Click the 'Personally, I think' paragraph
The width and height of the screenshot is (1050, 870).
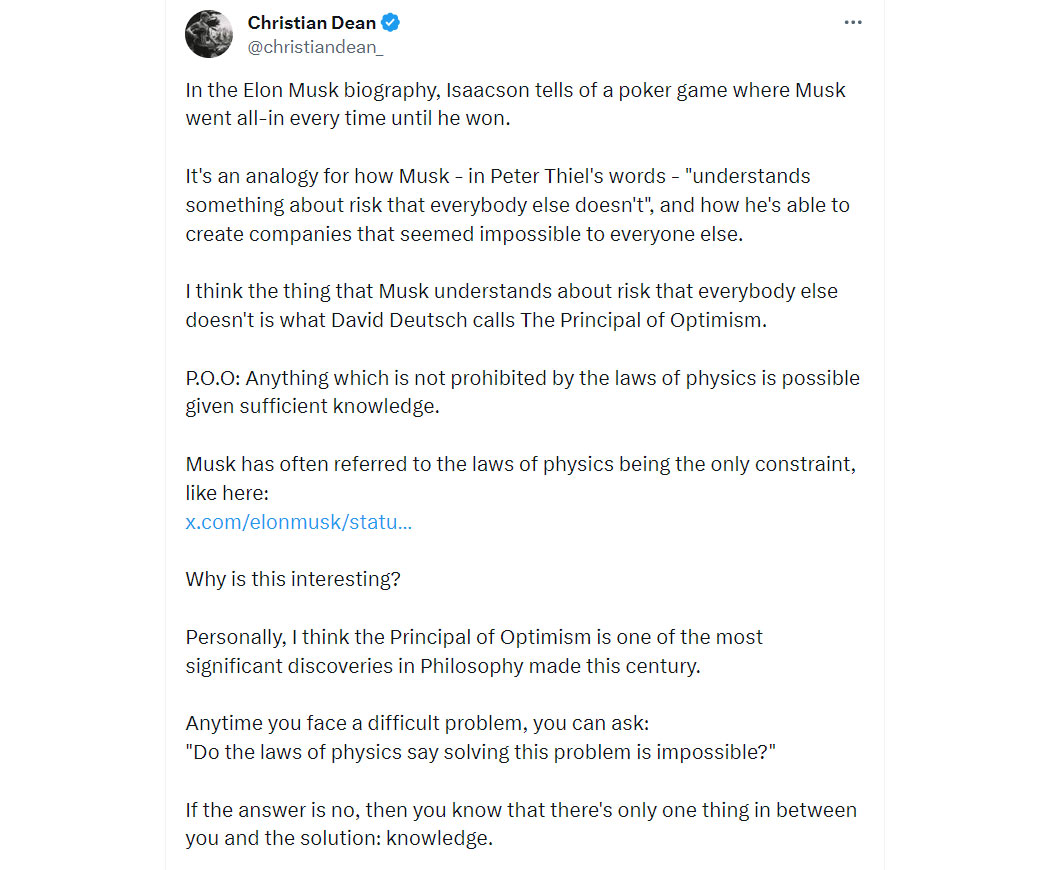pyautogui.click(x=474, y=651)
